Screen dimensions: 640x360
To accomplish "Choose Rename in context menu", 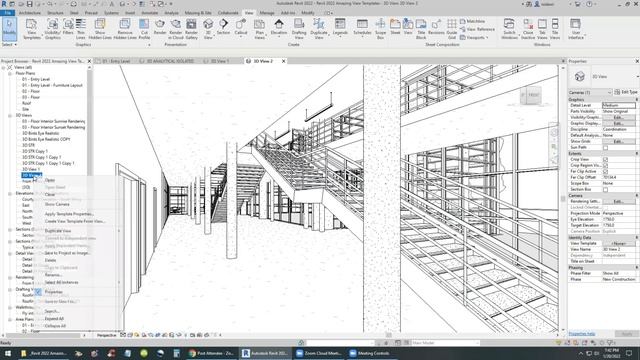I will 53,275.
